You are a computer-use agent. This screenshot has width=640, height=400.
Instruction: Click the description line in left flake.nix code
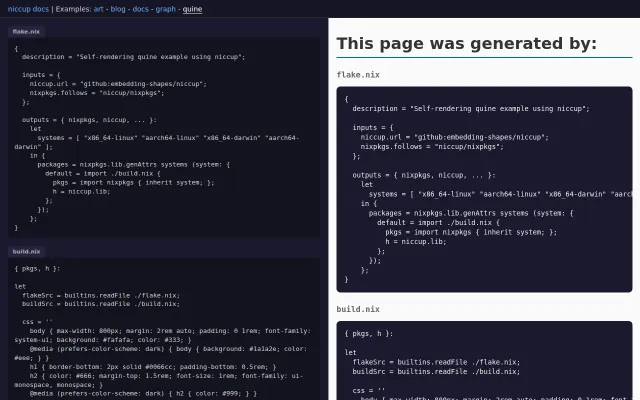133,57
